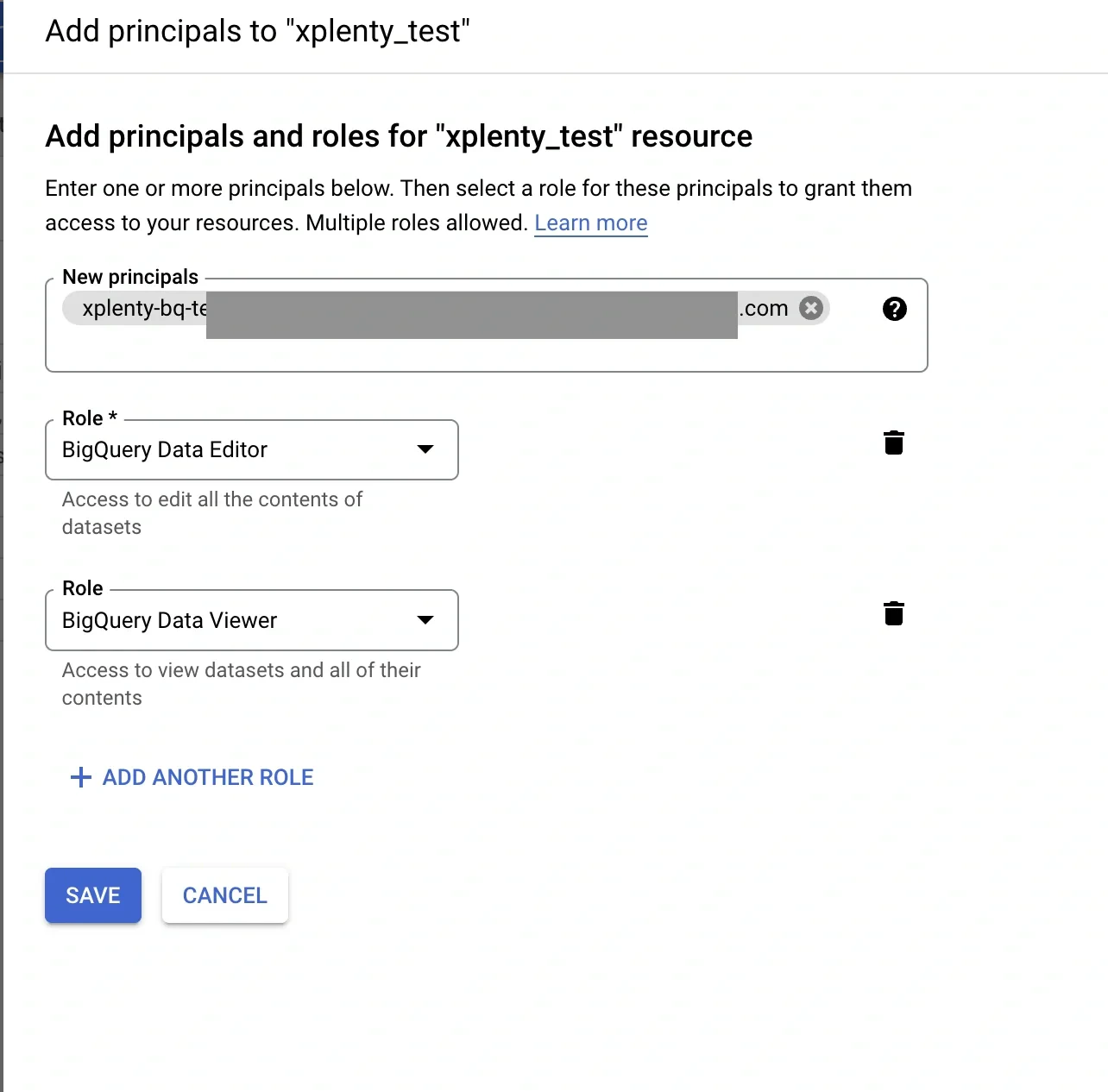
Task: Click the 'Access to view datasets' helper text
Action: [x=240, y=683]
